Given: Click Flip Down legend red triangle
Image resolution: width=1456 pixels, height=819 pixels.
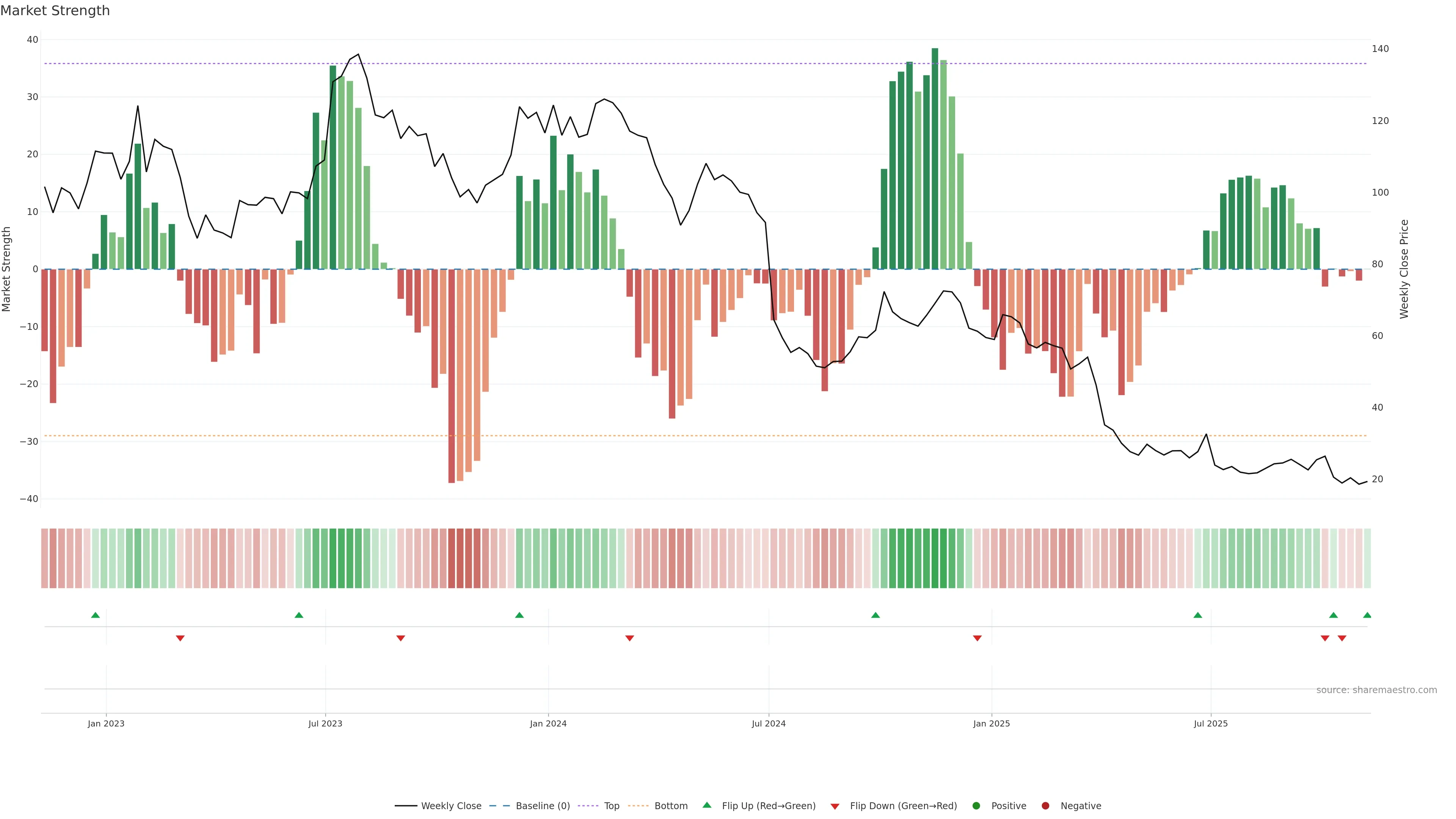Looking at the screenshot, I should tap(835, 806).
